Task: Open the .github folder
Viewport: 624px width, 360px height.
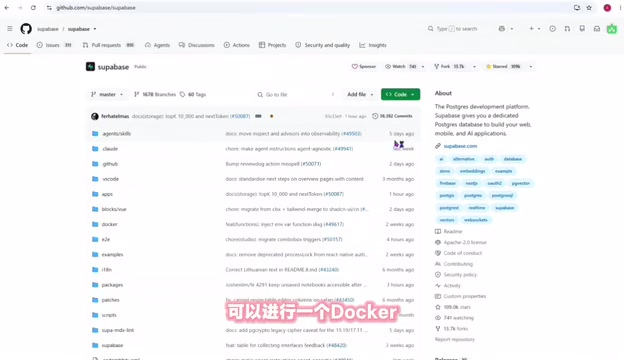Action: click(110, 164)
